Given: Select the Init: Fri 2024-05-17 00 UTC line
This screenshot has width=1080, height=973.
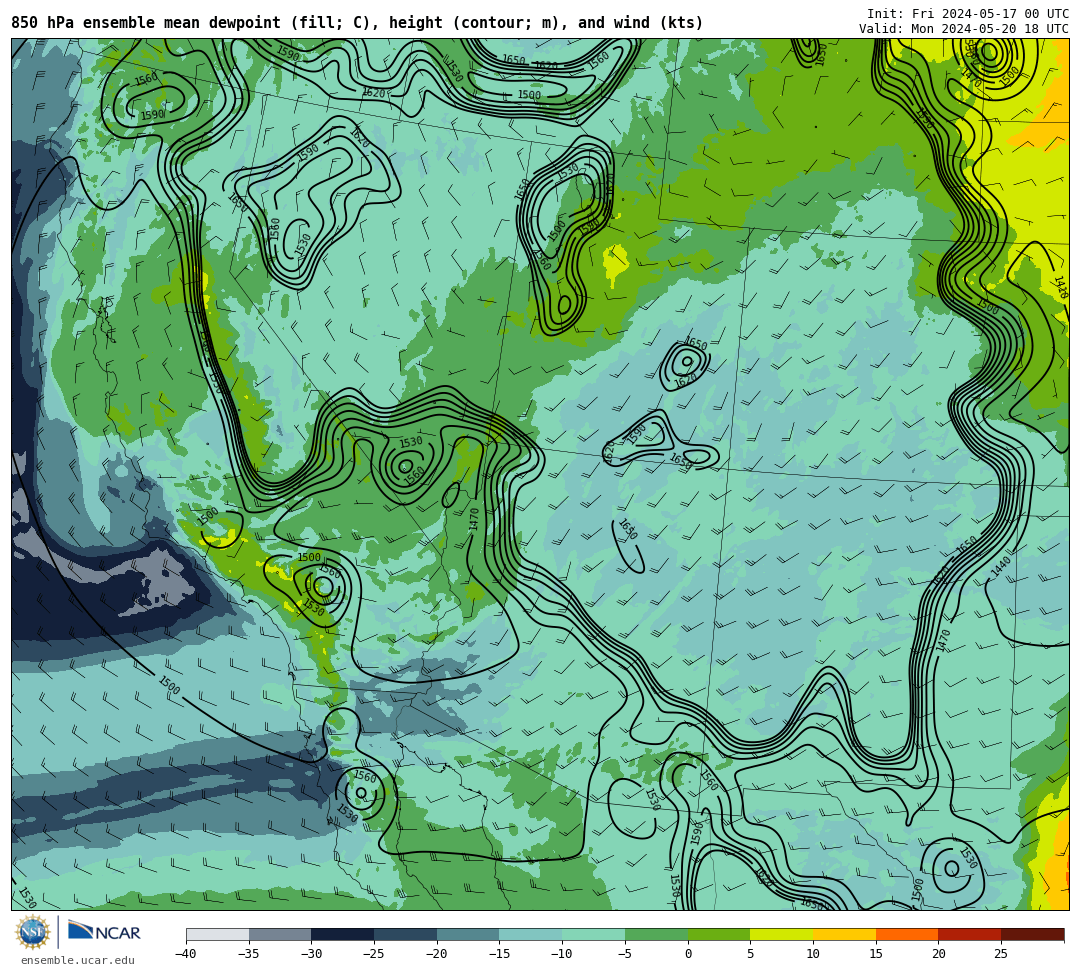Looking at the screenshot, I should click(968, 14).
